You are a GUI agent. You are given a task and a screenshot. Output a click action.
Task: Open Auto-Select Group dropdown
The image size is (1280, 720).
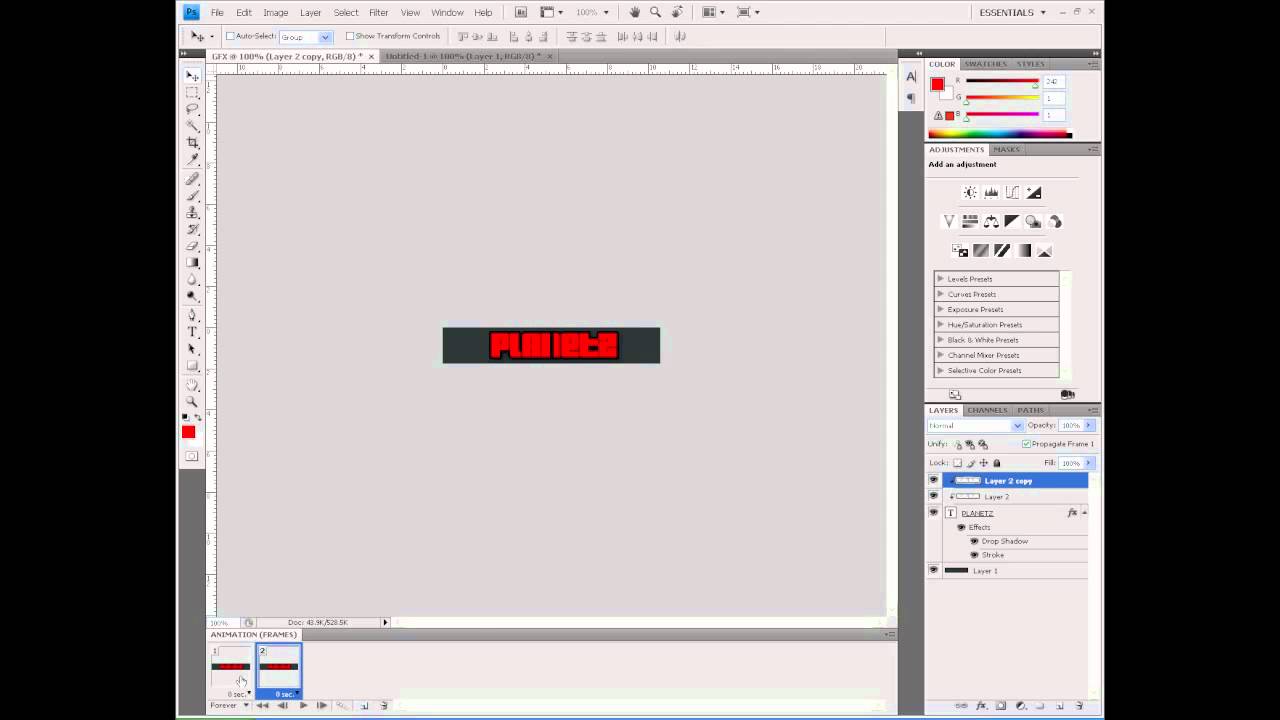pyautogui.click(x=305, y=37)
